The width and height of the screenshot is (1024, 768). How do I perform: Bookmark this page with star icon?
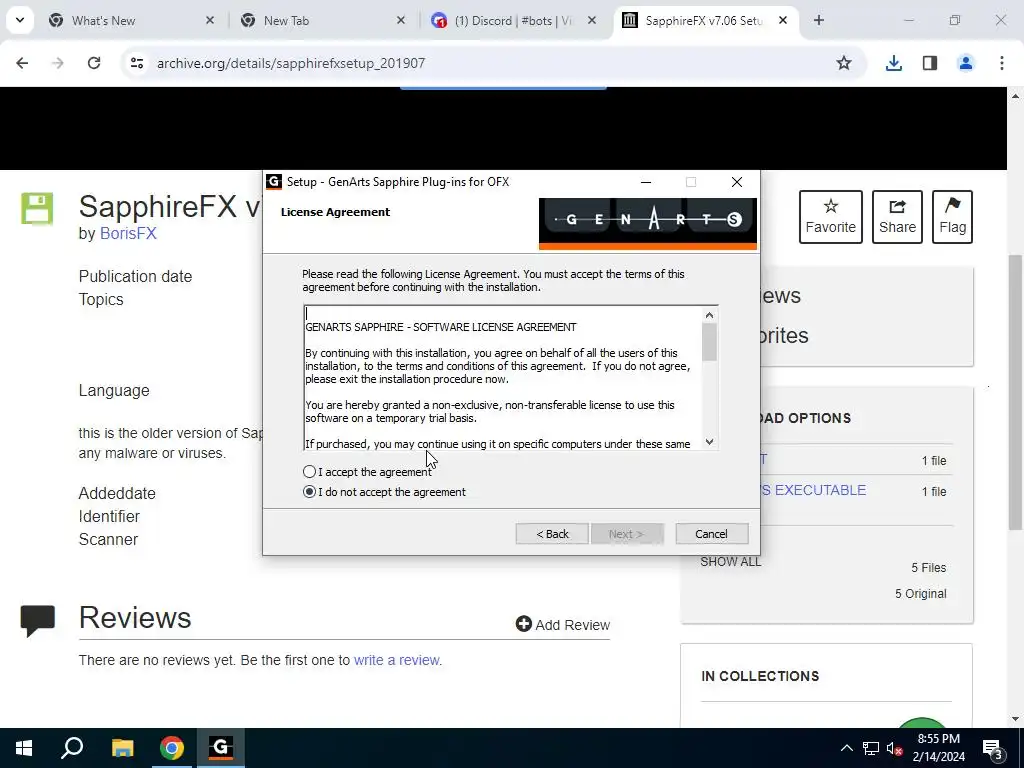pyautogui.click(x=844, y=63)
